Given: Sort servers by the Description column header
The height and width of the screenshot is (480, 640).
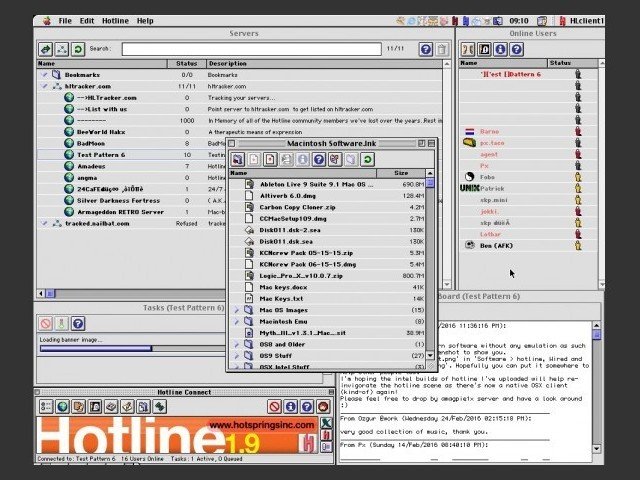Looking at the screenshot, I should (x=324, y=64).
